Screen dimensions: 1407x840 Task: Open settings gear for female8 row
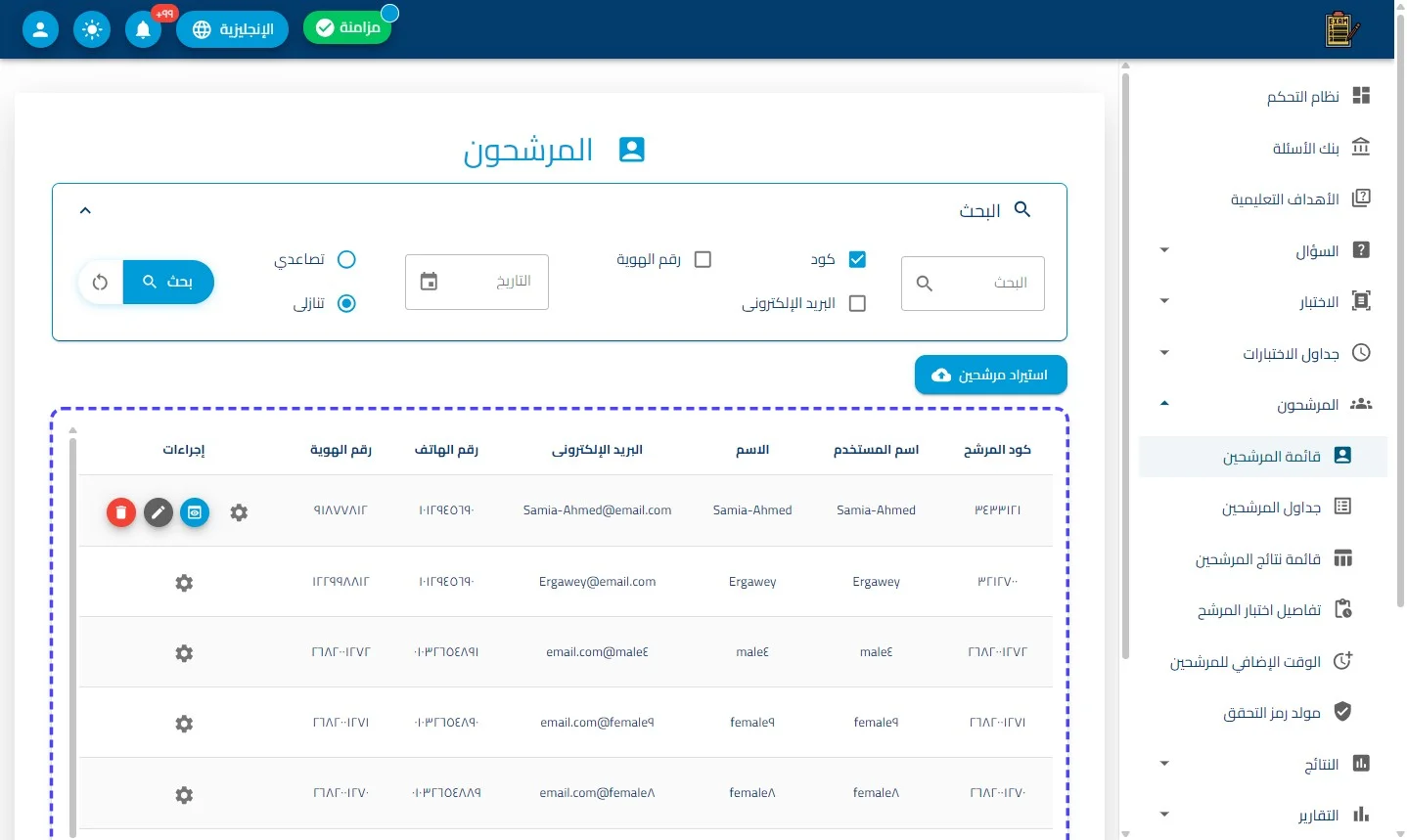pos(184,795)
